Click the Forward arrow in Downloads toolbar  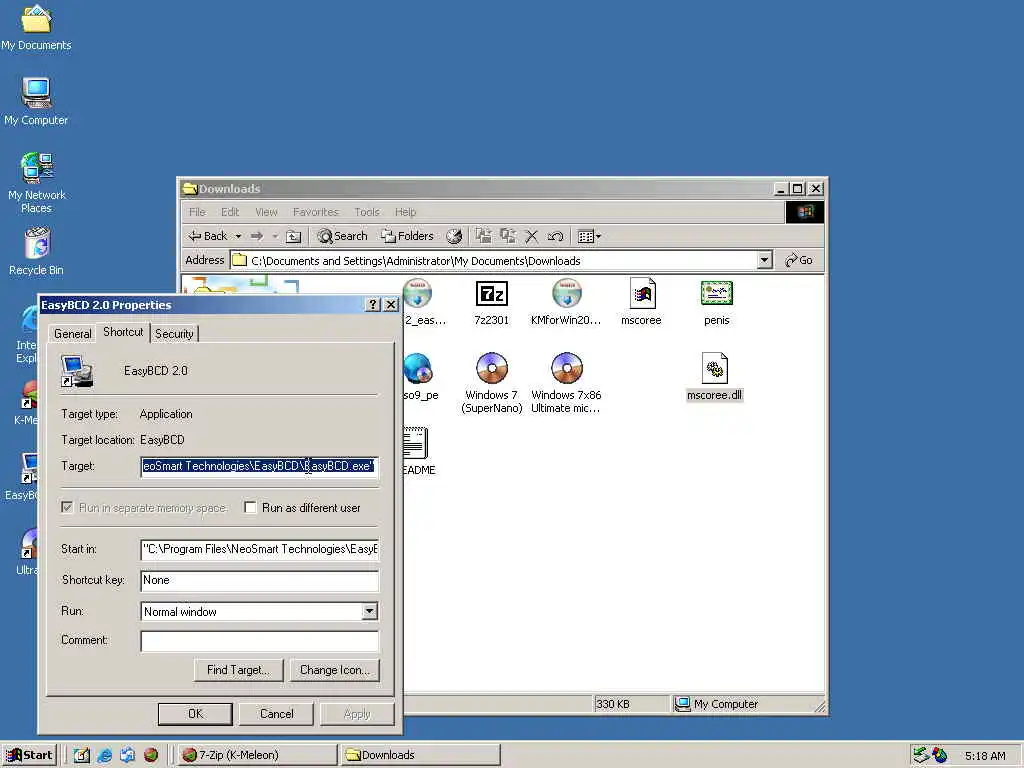257,236
